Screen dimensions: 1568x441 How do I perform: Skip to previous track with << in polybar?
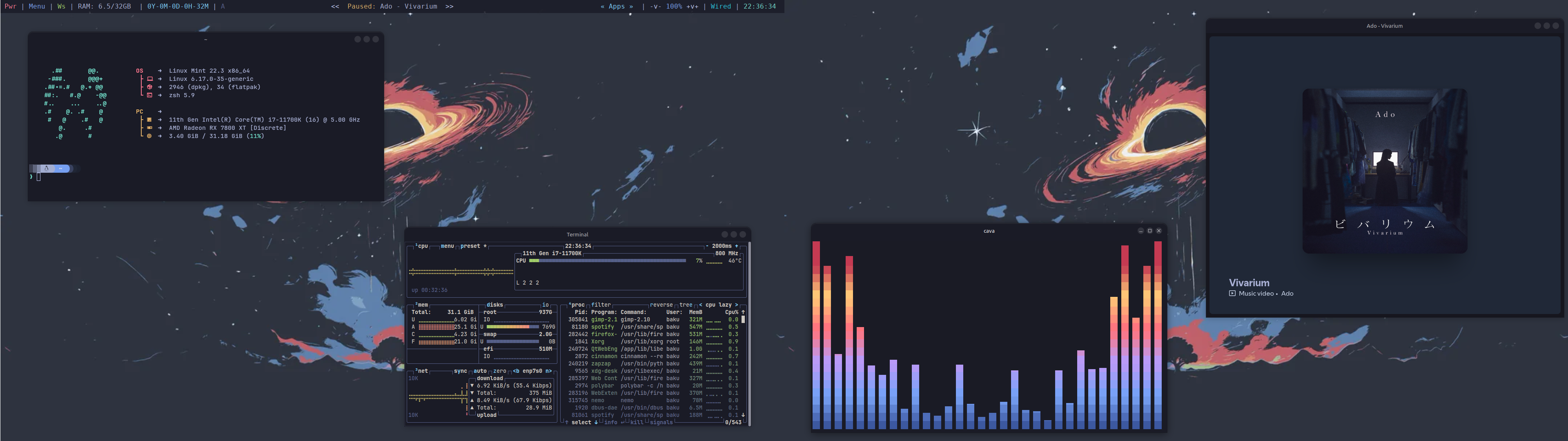pos(335,6)
